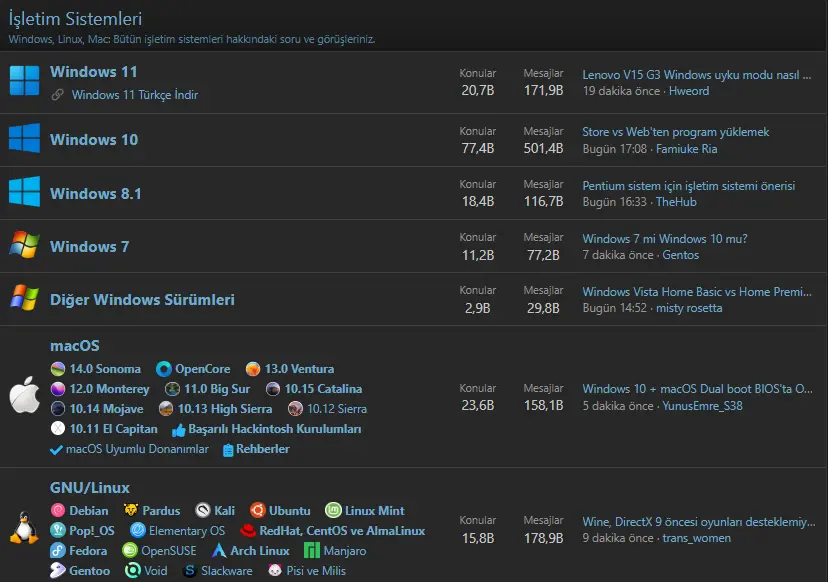This screenshot has height=582, width=828.
Task: Open the macOS forum heading
Action: pyautogui.click(x=74, y=345)
